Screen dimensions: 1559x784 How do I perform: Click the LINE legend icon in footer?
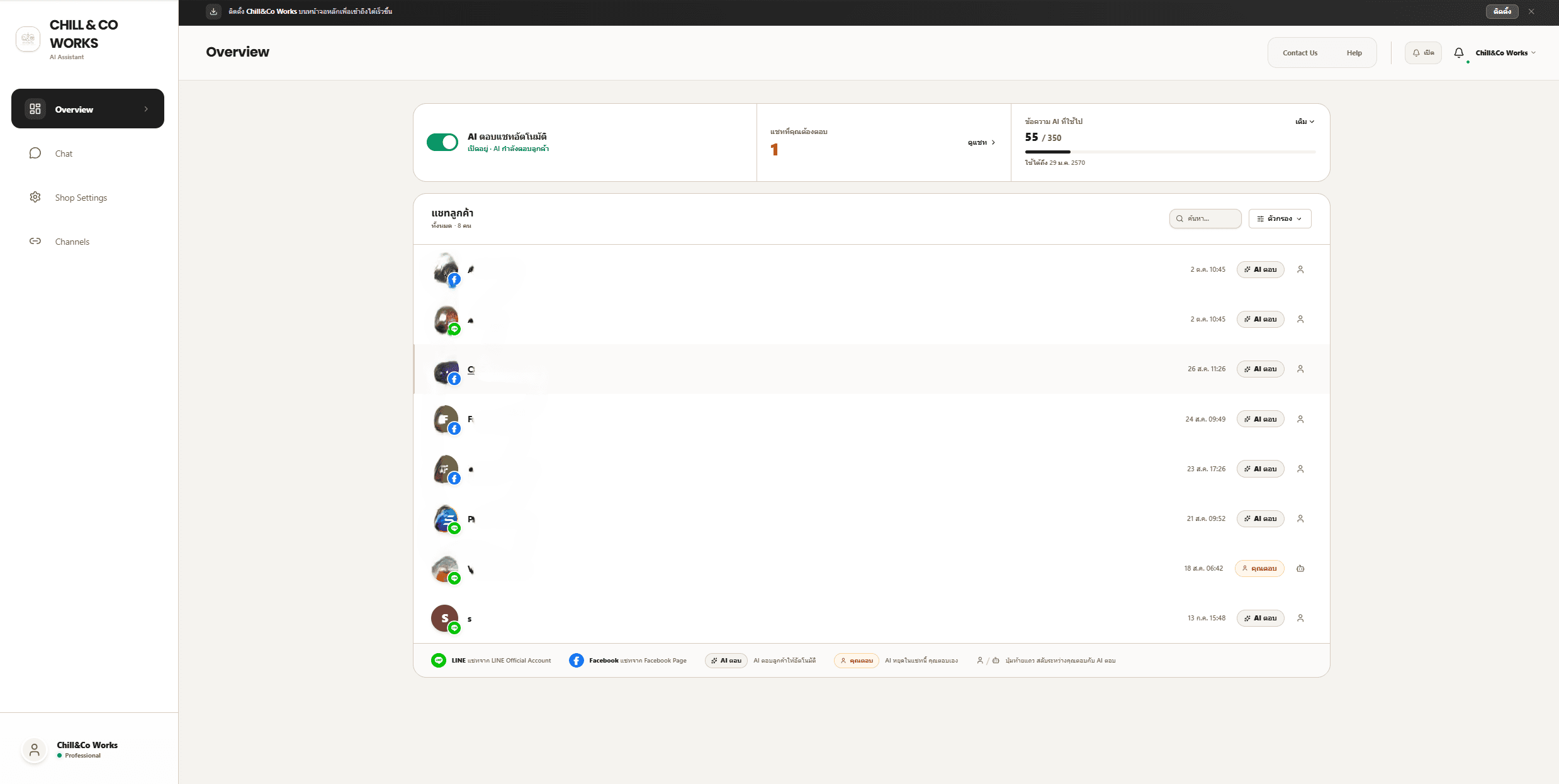439,660
